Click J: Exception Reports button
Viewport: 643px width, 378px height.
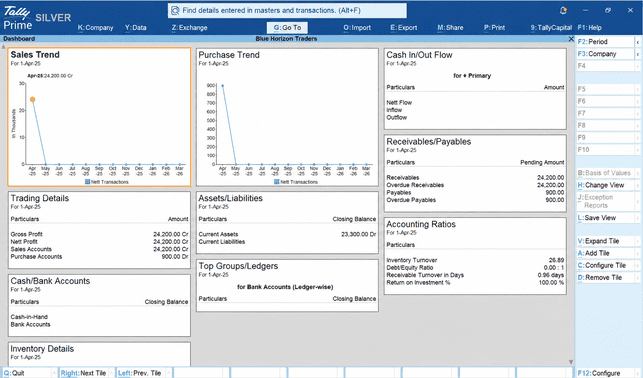click(x=605, y=201)
